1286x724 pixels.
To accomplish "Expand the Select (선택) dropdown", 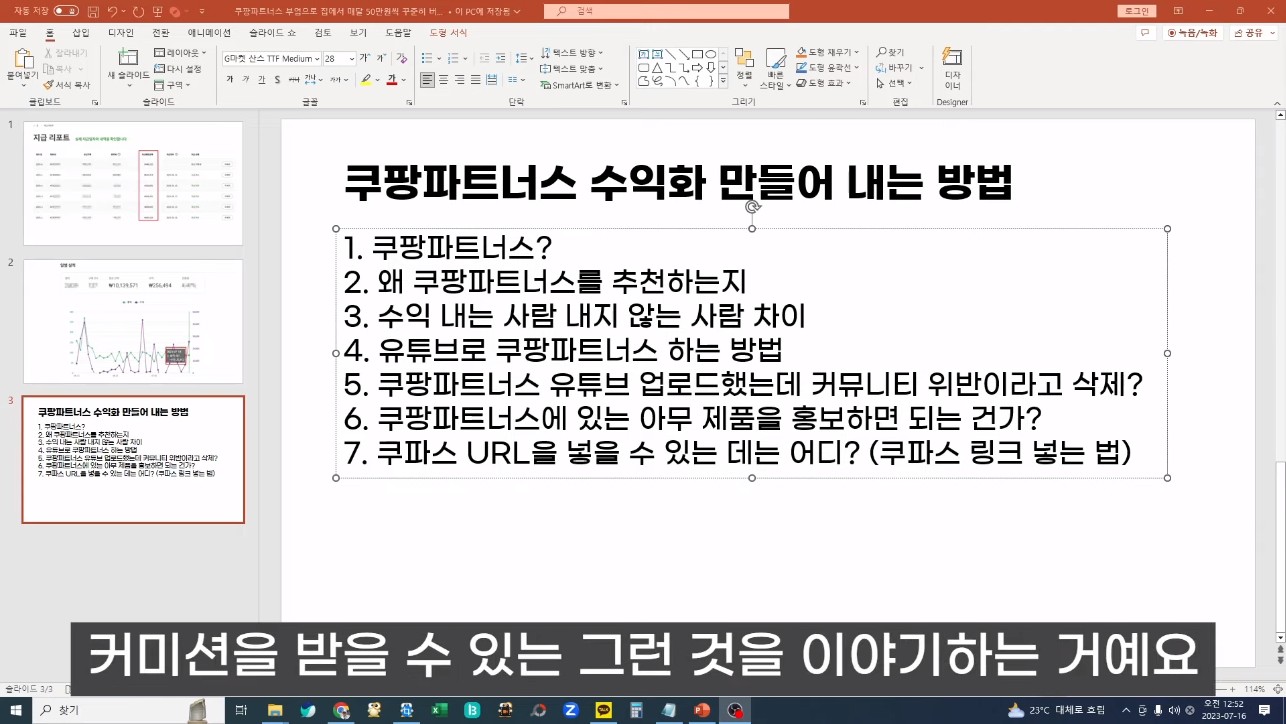I will click(894, 84).
